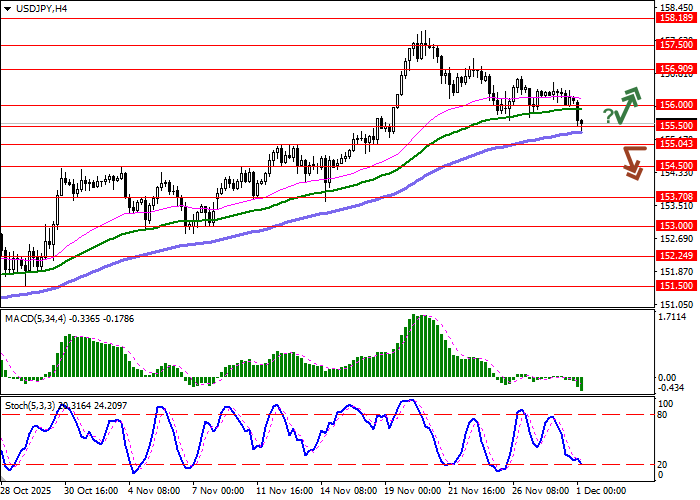Viewport: 700px width, 500px height.
Task: Click the 151.050 price axis value
Action: click(x=676, y=304)
